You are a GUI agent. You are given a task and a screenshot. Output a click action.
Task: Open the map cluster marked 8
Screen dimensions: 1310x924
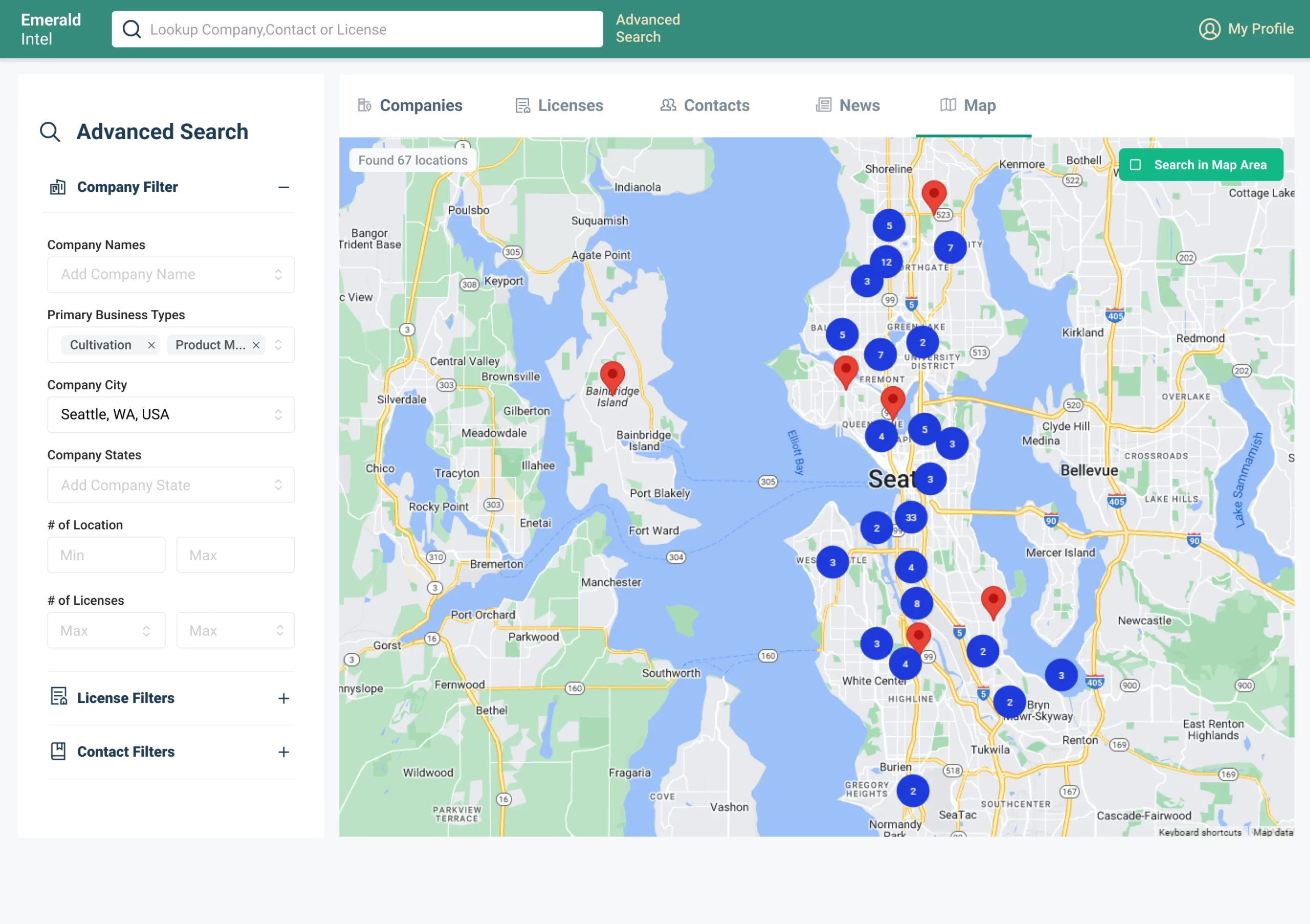point(916,603)
